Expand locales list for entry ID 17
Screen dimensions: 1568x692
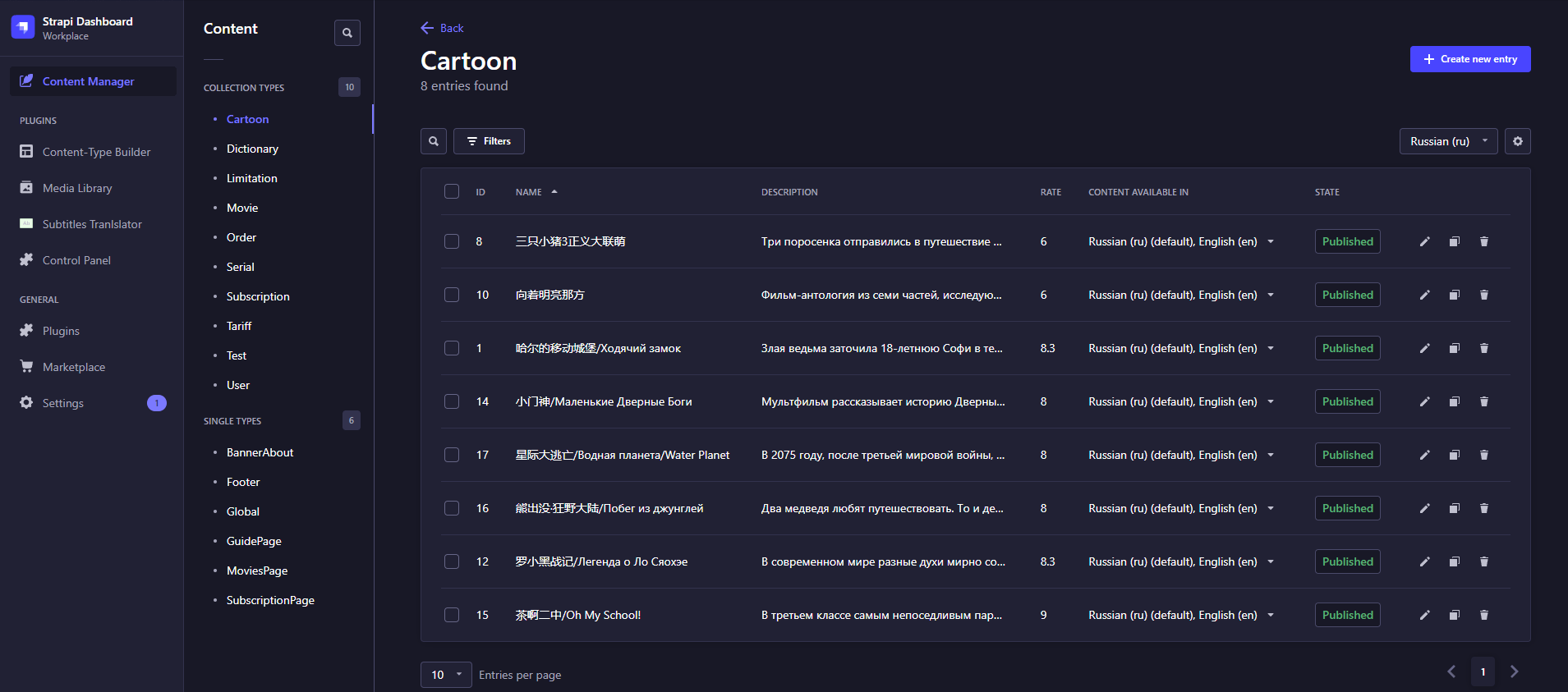point(1271,455)
